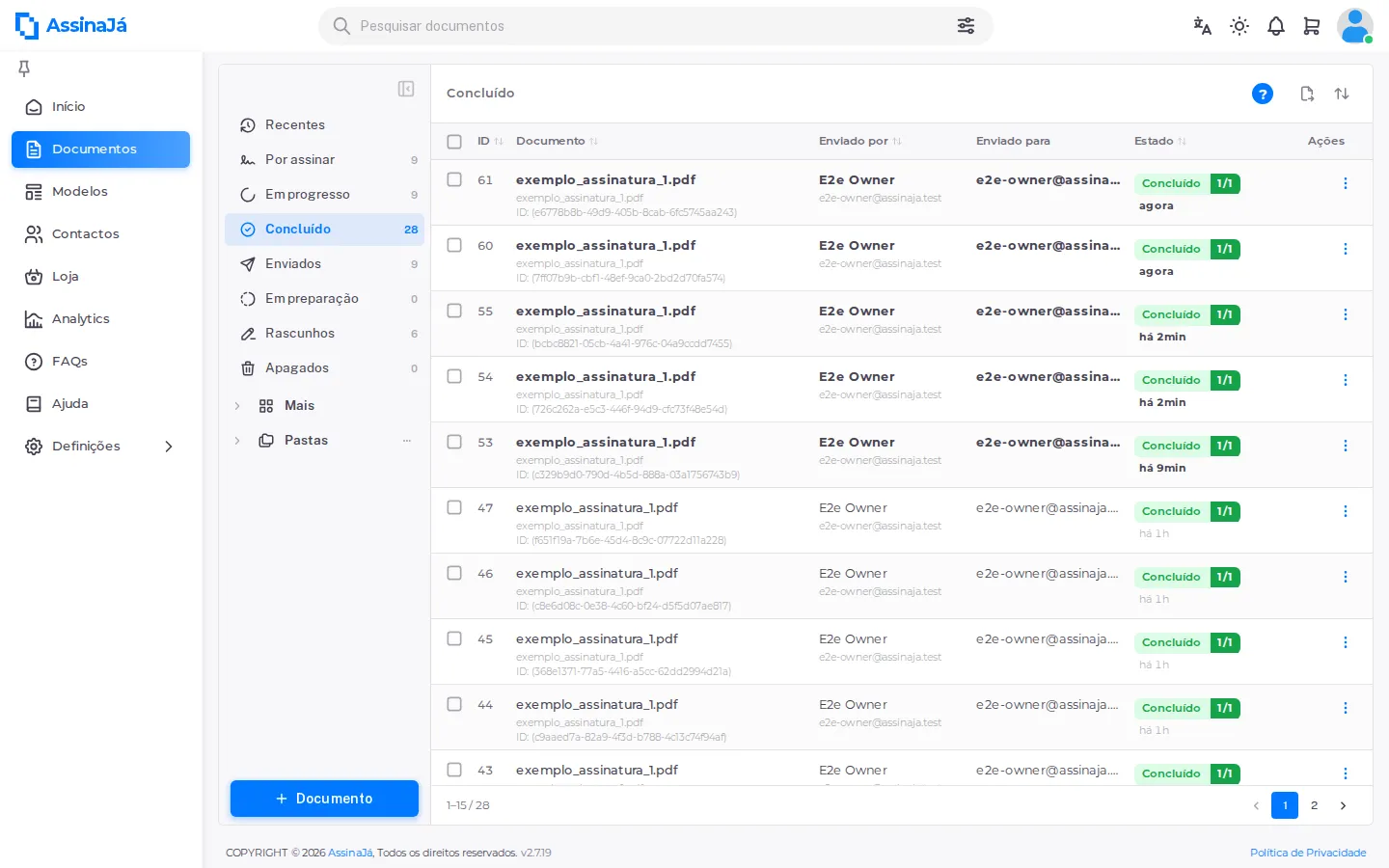Open the language translation icon
Screen dimensions: 1389x868
click(x=1202, y=26)
